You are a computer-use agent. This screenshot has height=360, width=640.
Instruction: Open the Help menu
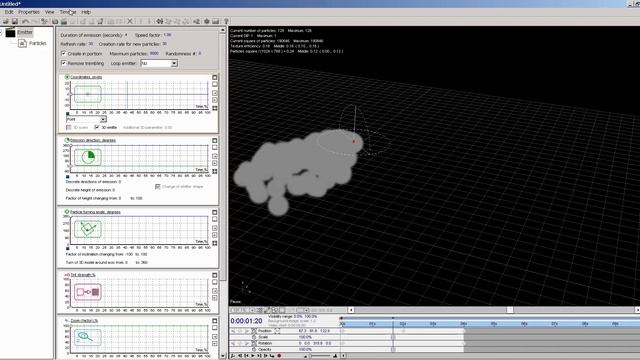86,12
